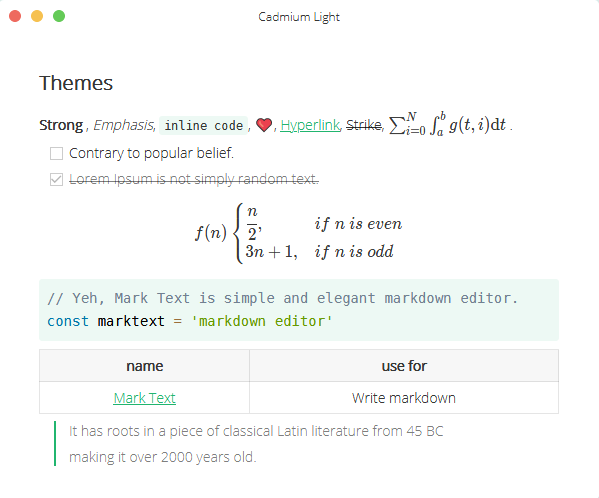Click the red close window button
This screenshot has height=498, width=599.
click(x=15, y=16)
